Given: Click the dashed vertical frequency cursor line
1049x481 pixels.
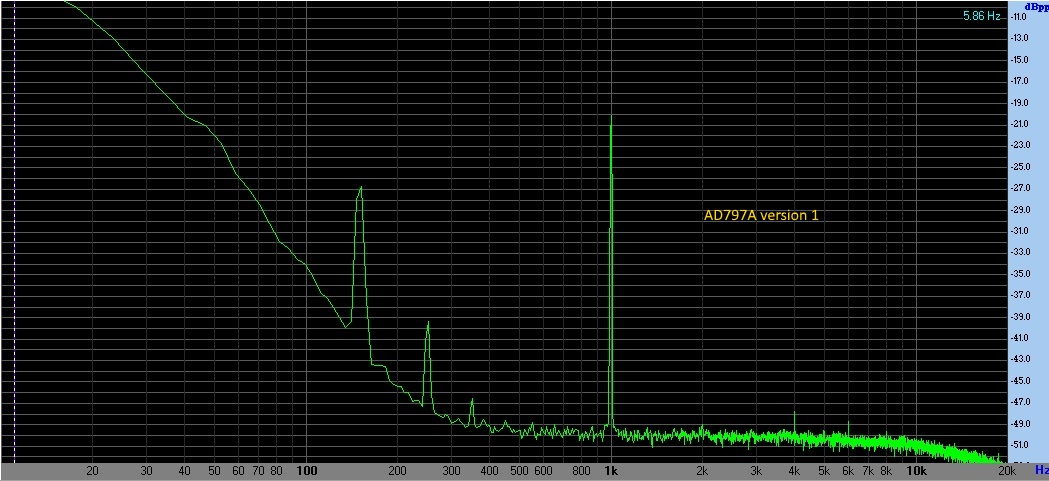Looking at the screenshot, I should [x=15, y=231].
